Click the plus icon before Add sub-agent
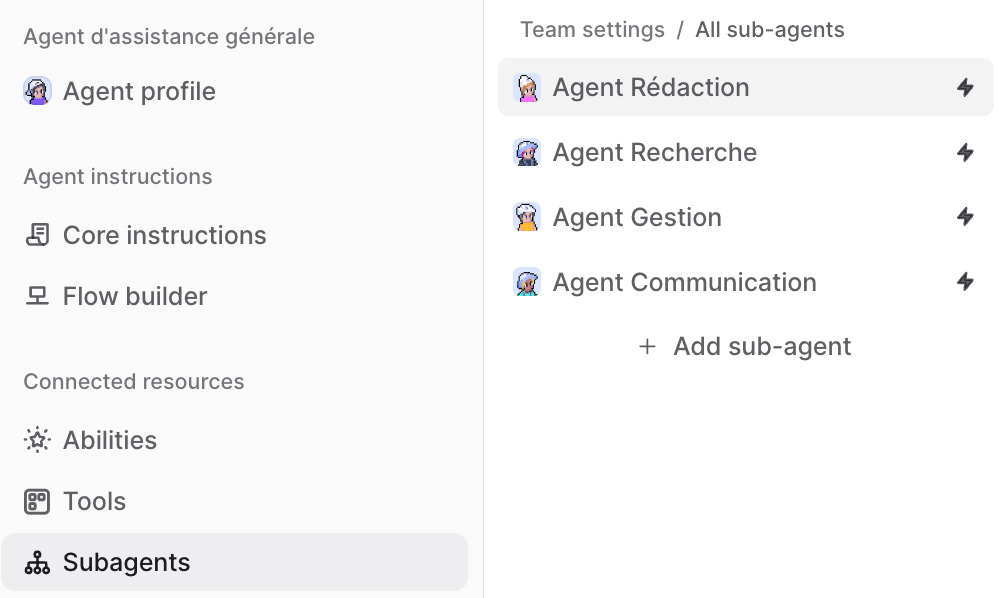 [647, 346]
